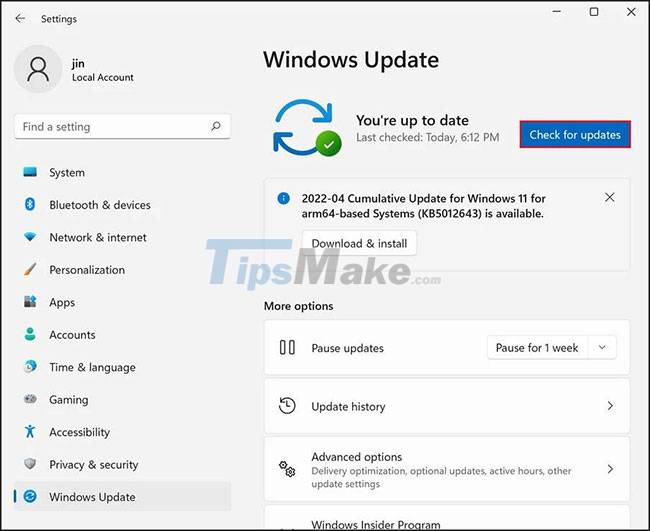Click the jin user name

coord(78,63)
